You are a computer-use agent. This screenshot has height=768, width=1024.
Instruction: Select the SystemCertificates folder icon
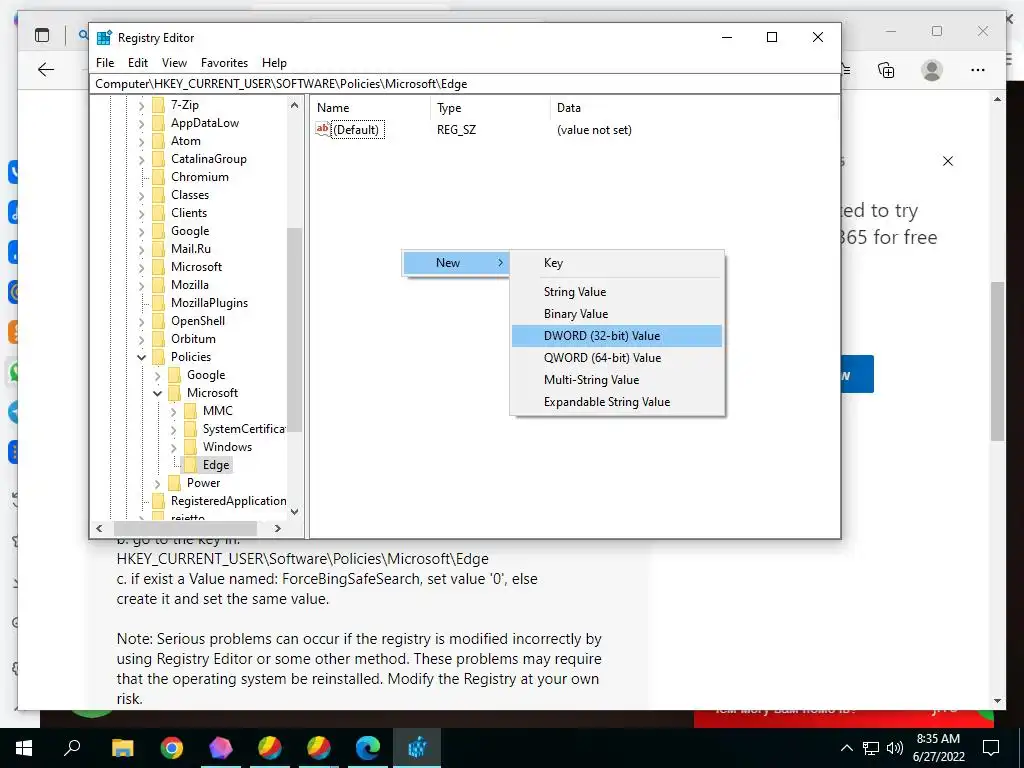point(191,429)
